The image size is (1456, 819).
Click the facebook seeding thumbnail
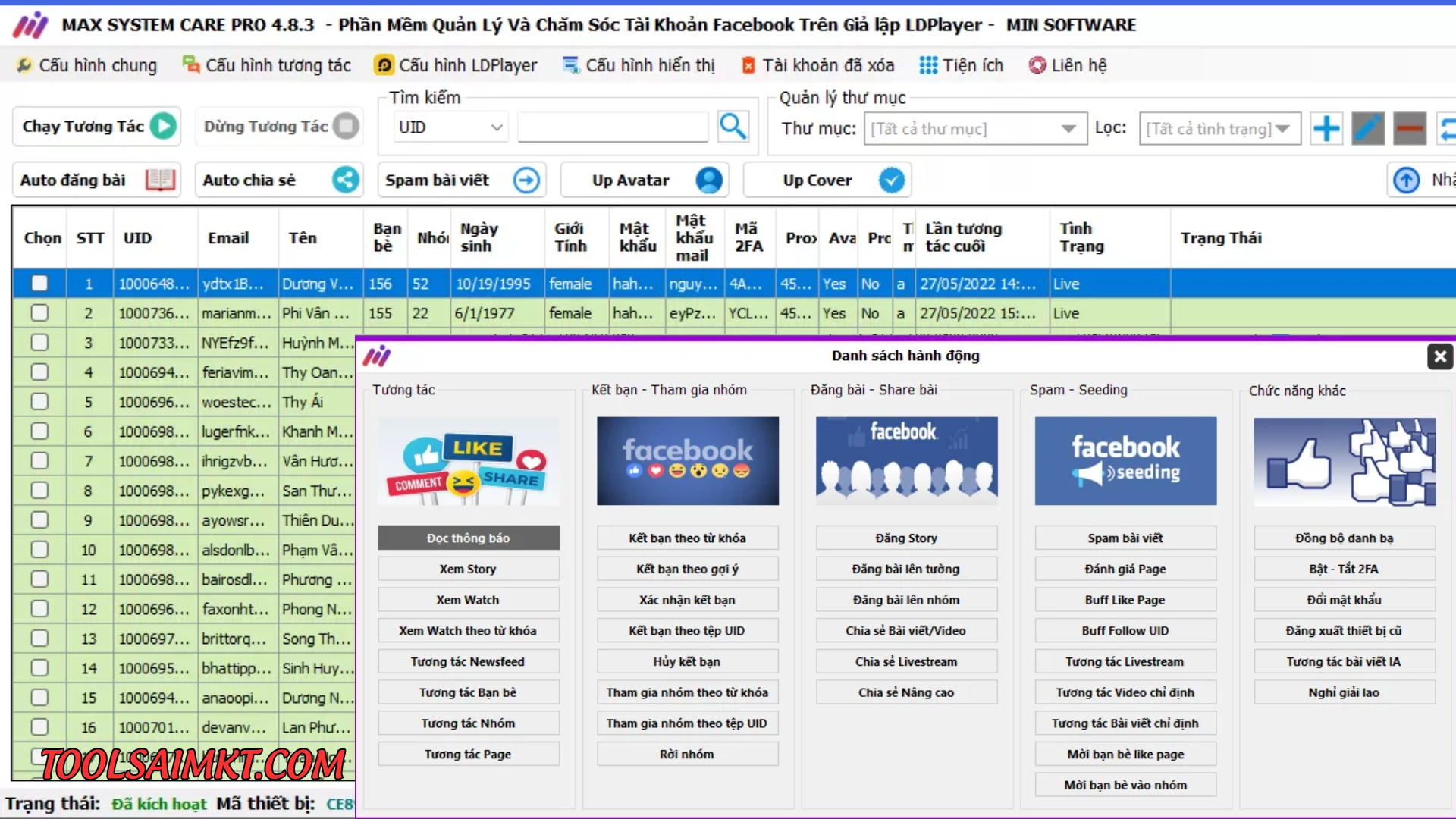1125,461
